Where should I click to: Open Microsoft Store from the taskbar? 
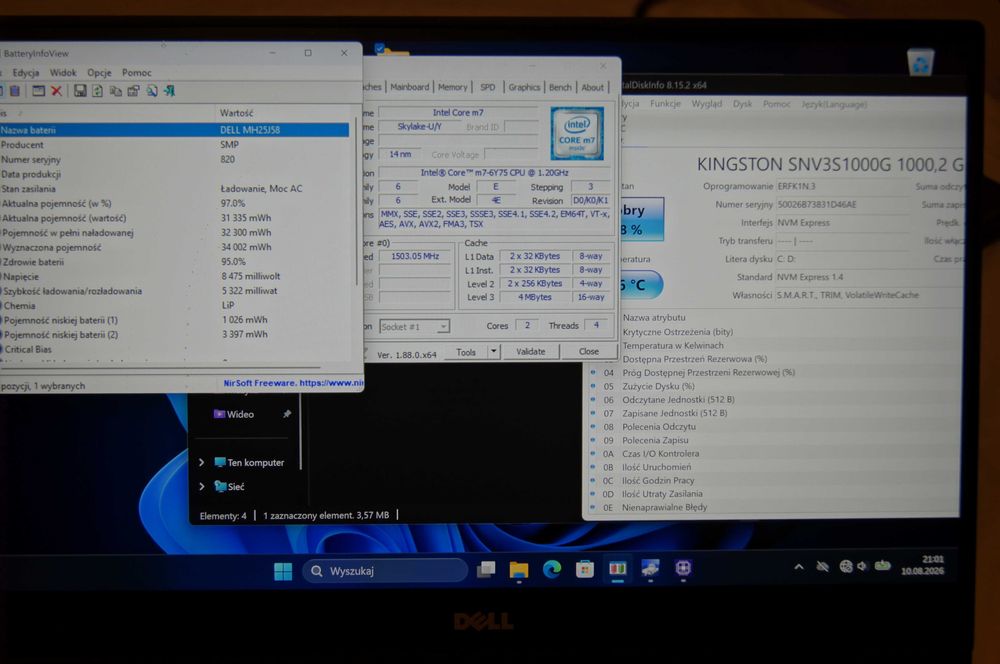pyautogui.click(x=584, y=568)
